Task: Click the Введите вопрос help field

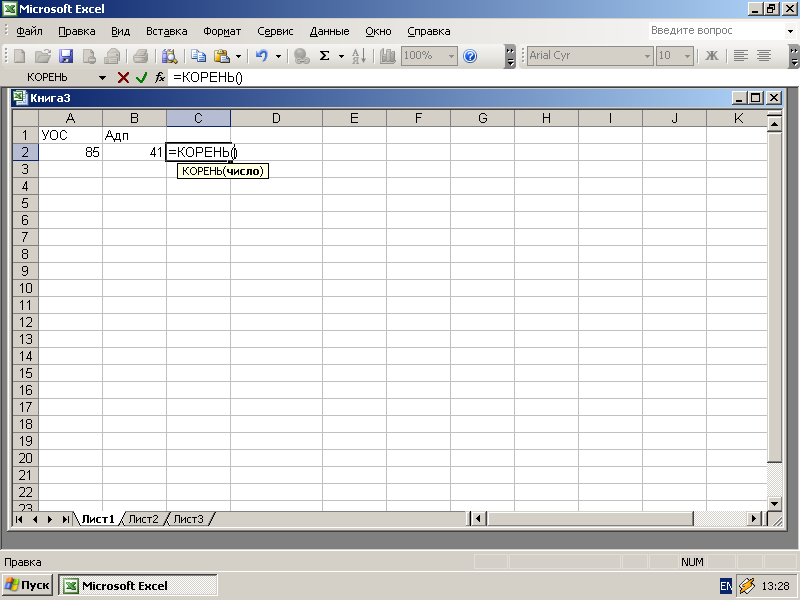Action: click(717, 31)
